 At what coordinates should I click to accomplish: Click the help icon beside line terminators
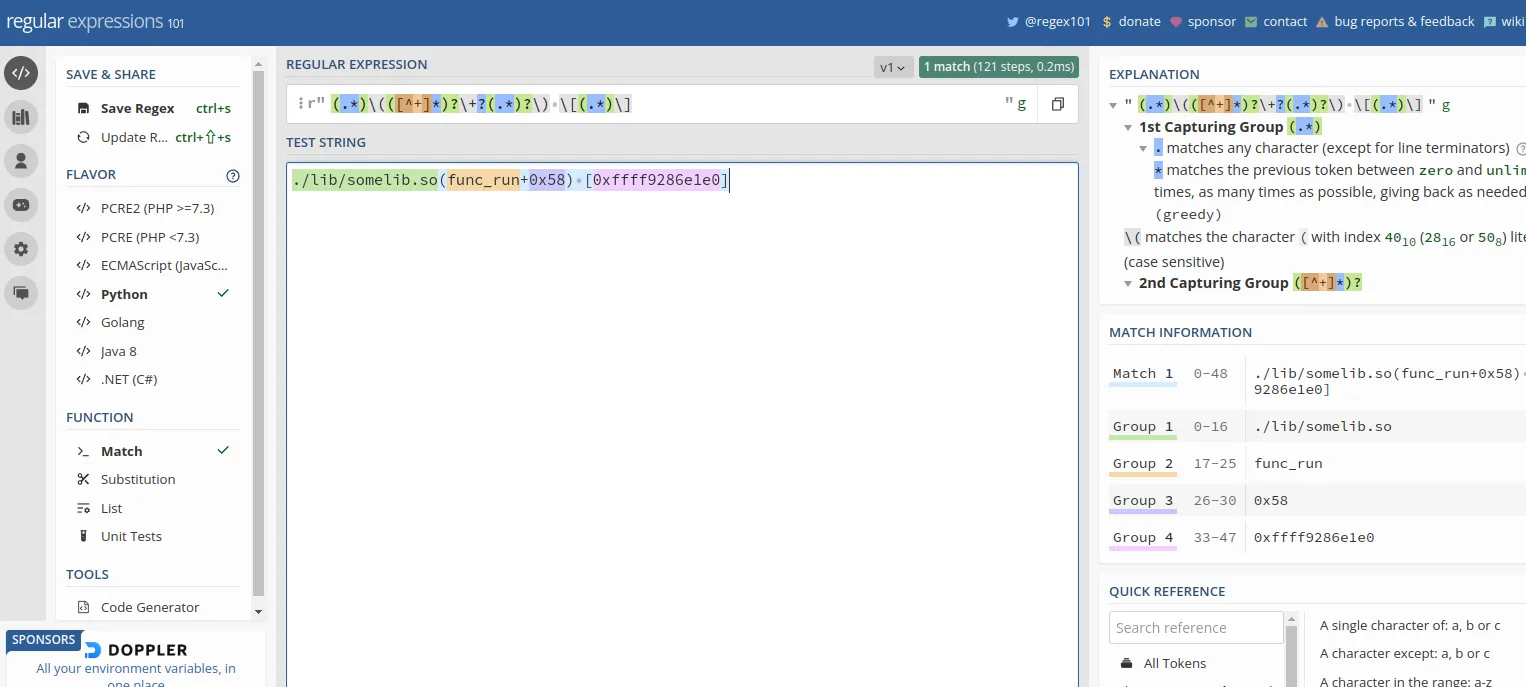(x=1522, y=148)
